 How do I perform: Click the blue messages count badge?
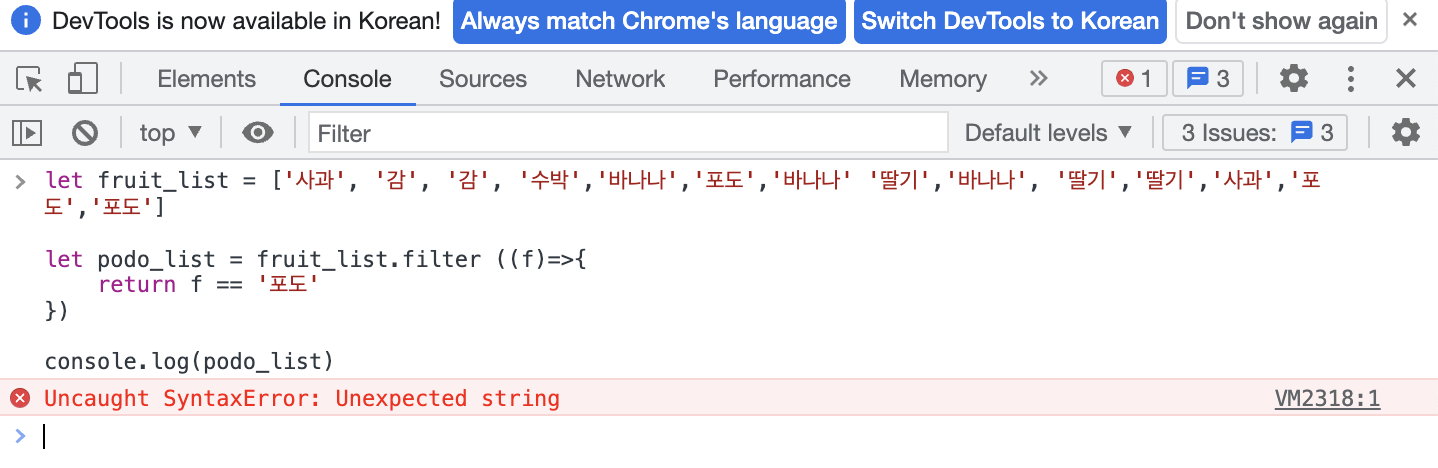pyautogui.click(x=1207, y=79)
